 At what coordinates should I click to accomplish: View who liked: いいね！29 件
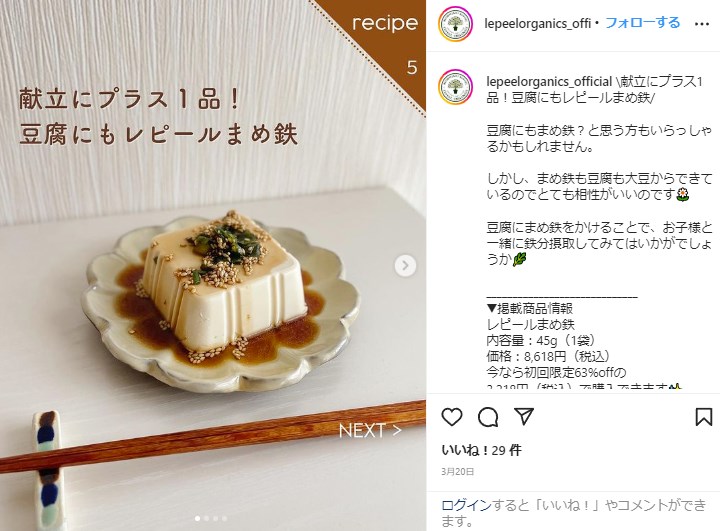tap(481, 450)
